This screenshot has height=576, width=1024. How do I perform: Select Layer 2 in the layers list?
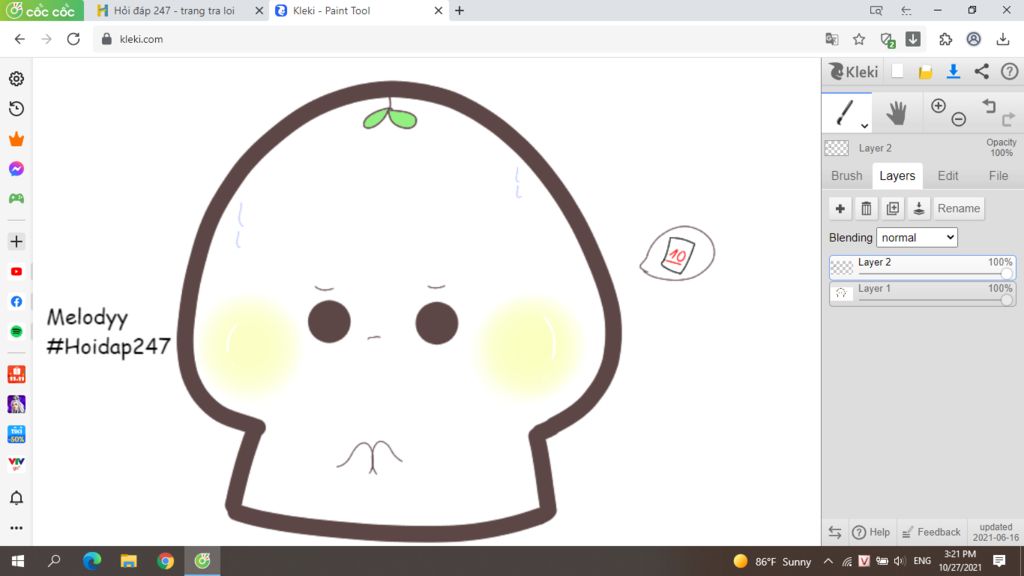(x=922, y=268)
